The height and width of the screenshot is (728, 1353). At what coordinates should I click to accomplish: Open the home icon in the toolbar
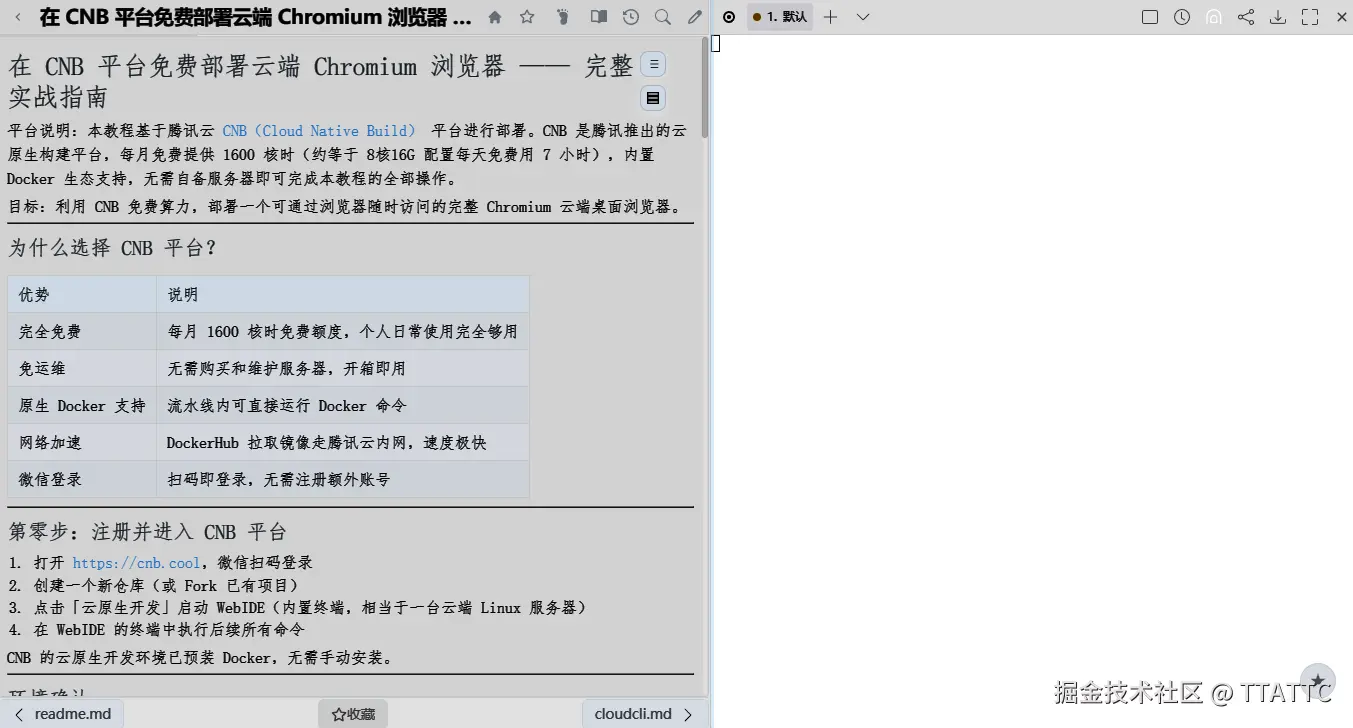pyautogui.click(x=495, y=17)
